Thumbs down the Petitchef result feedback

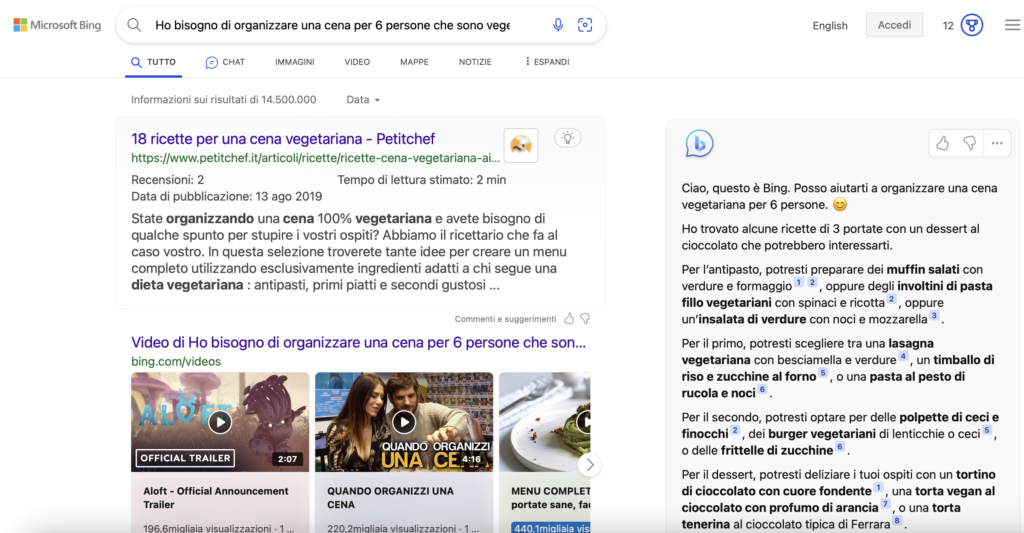pos(585,319)
